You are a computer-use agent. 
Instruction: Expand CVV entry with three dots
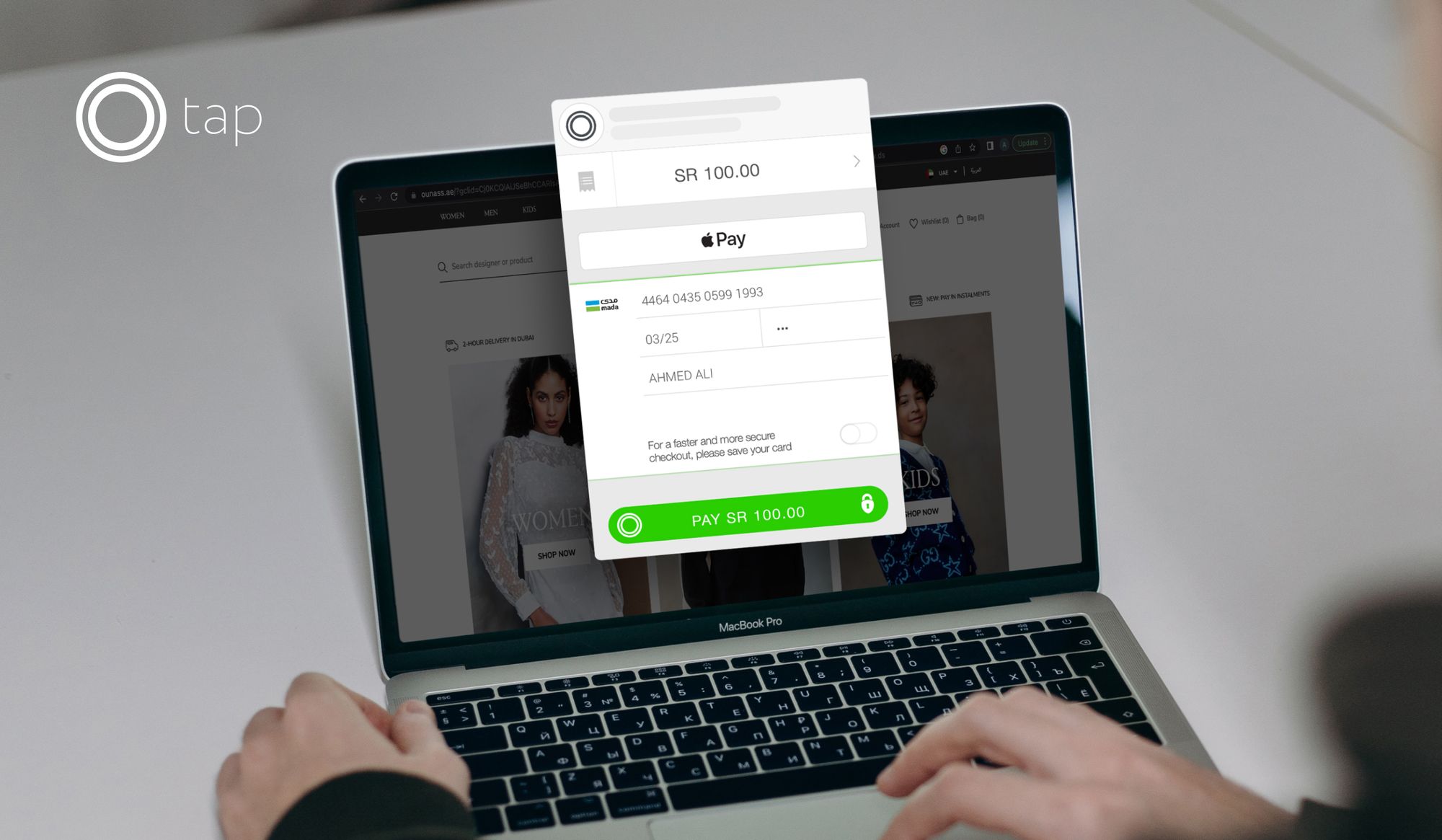[782, 329]
